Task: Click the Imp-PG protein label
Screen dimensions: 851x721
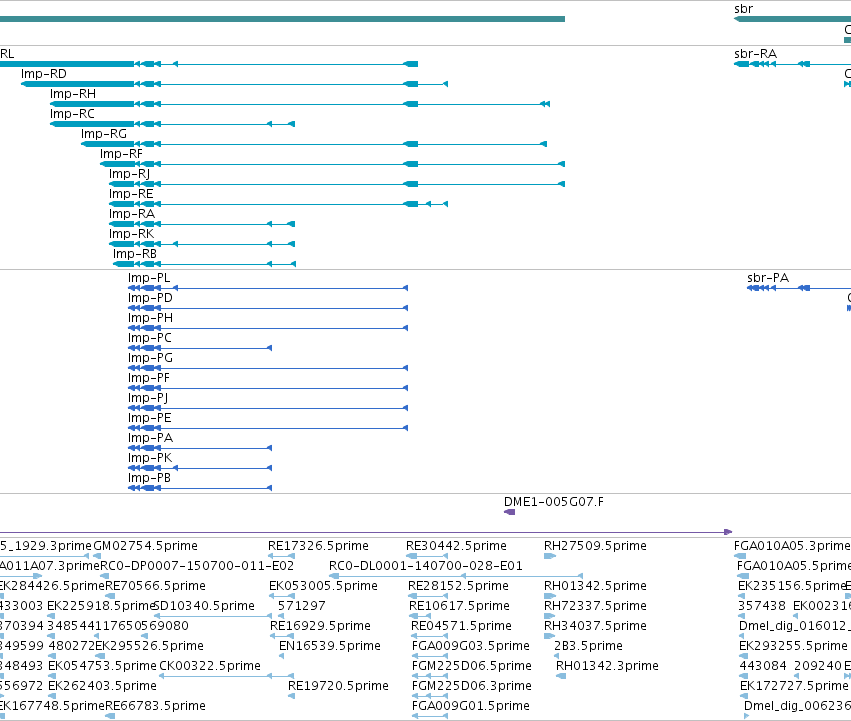Action: pos(150,358)
